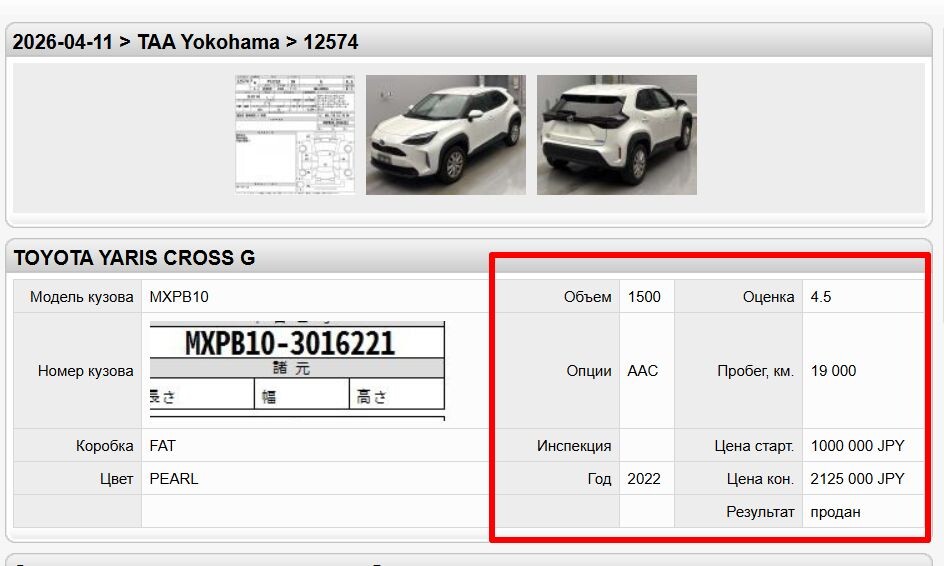Open the front view car photo

446,135
